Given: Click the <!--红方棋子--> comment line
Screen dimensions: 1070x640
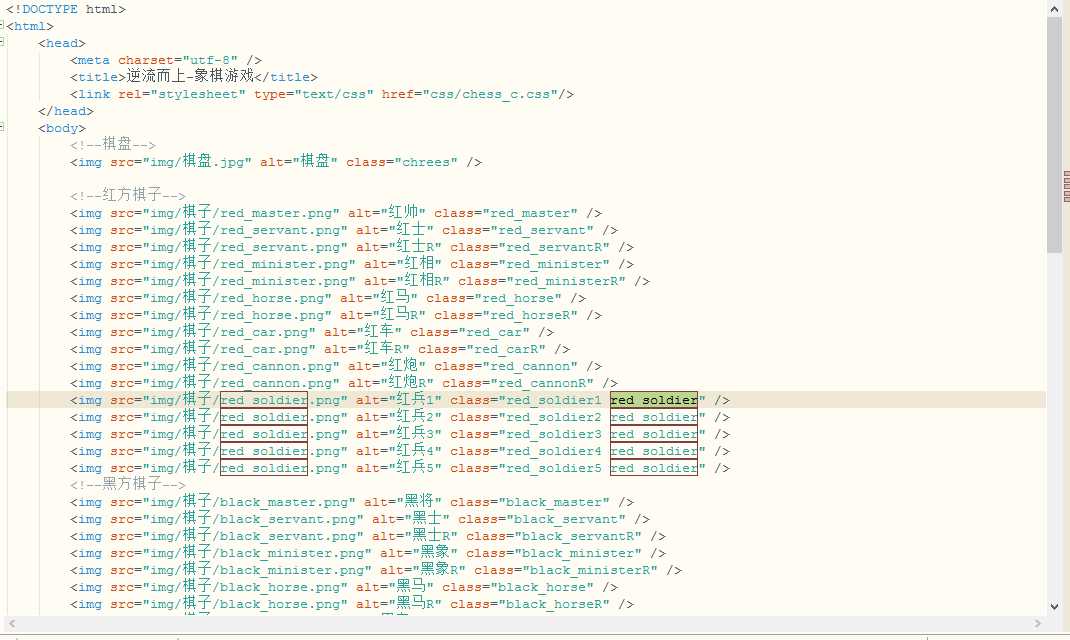Looking at the screenshot, I should [x=128, y=196].
